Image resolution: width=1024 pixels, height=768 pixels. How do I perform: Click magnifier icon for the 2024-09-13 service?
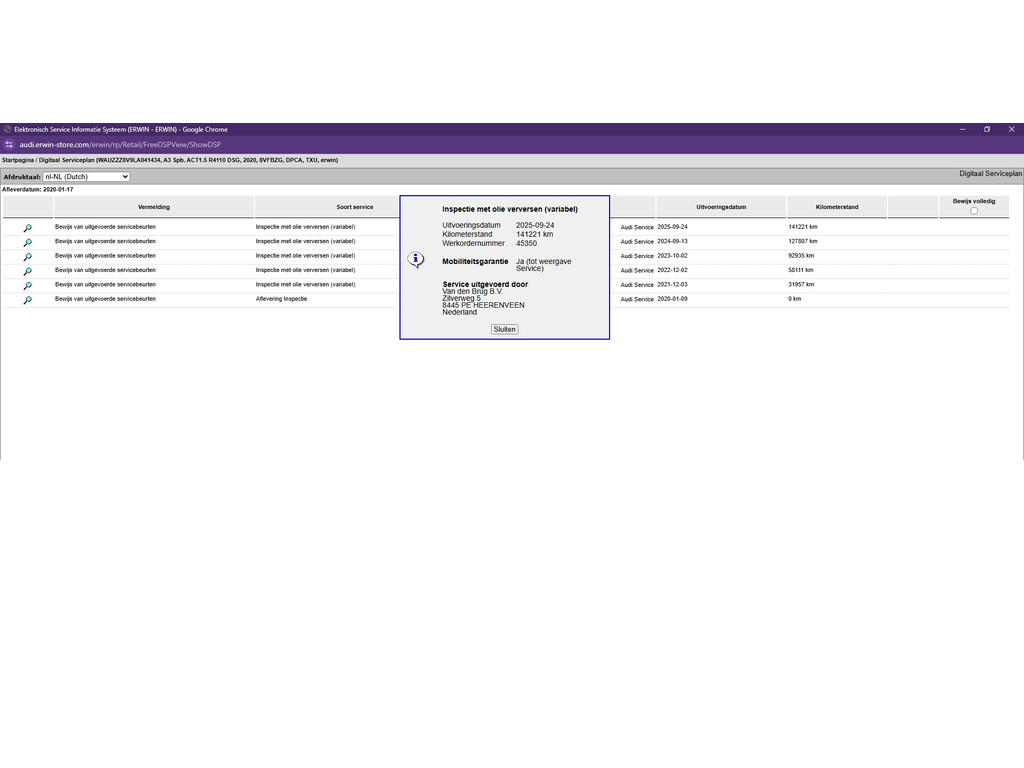click(28, 242)
